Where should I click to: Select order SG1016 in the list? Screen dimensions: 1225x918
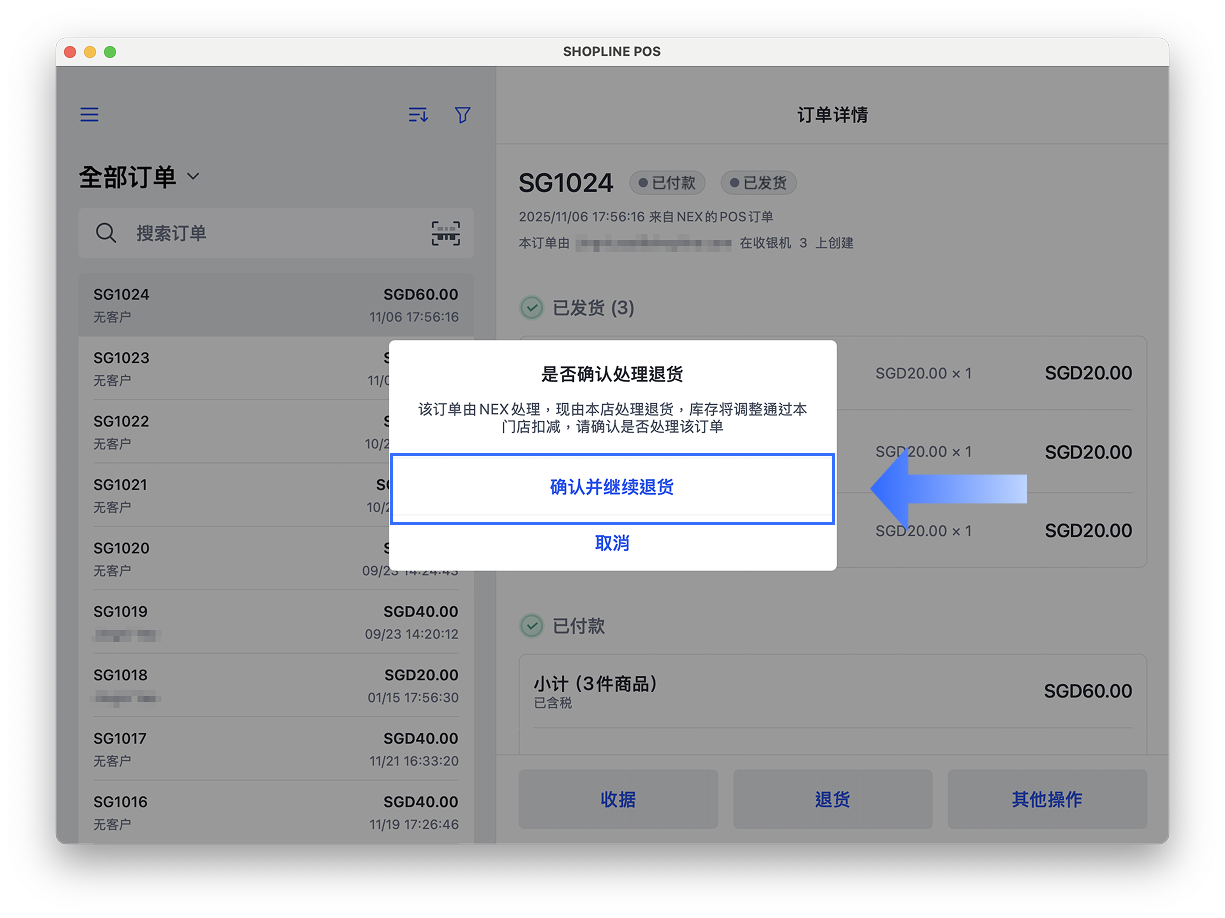click(276, 812)
